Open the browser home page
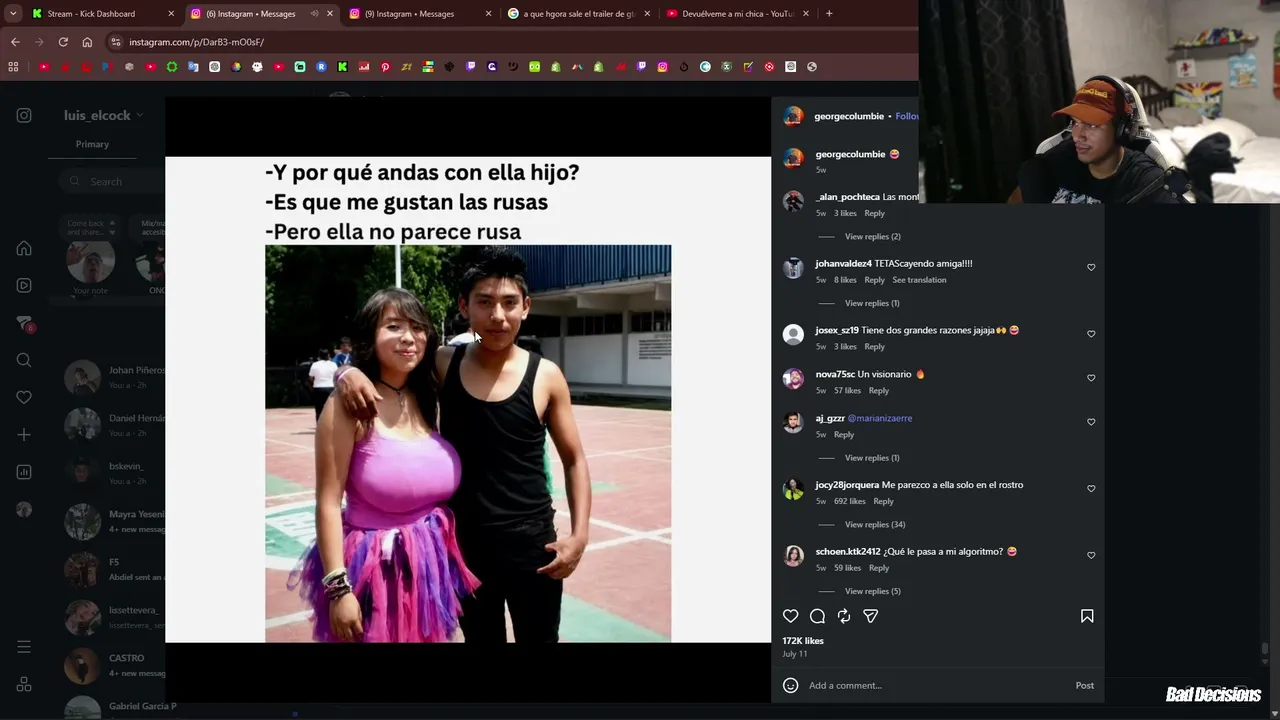The image size is (1280, 720). 87,42
